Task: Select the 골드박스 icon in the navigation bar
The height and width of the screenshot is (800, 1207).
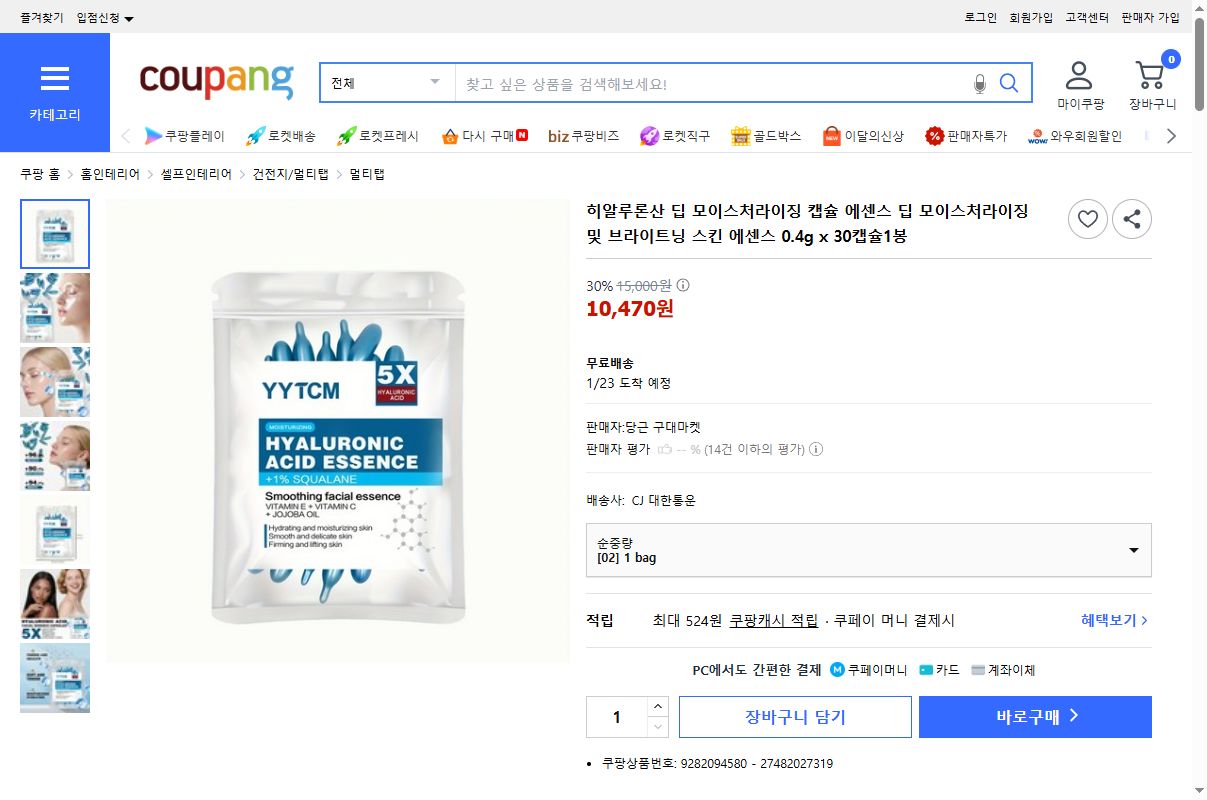Action: point(740,135)
